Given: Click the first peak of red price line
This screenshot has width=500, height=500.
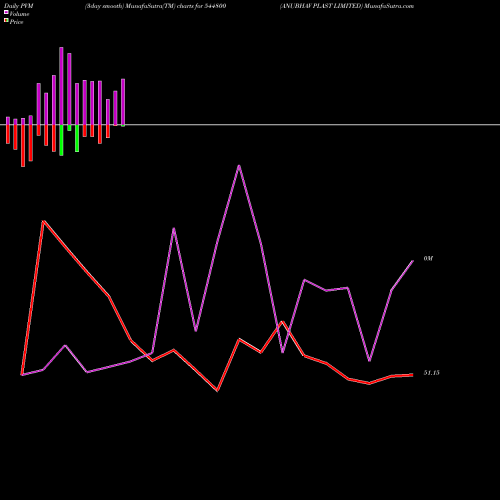Looking at the screenshot, I should pos(43,221).
